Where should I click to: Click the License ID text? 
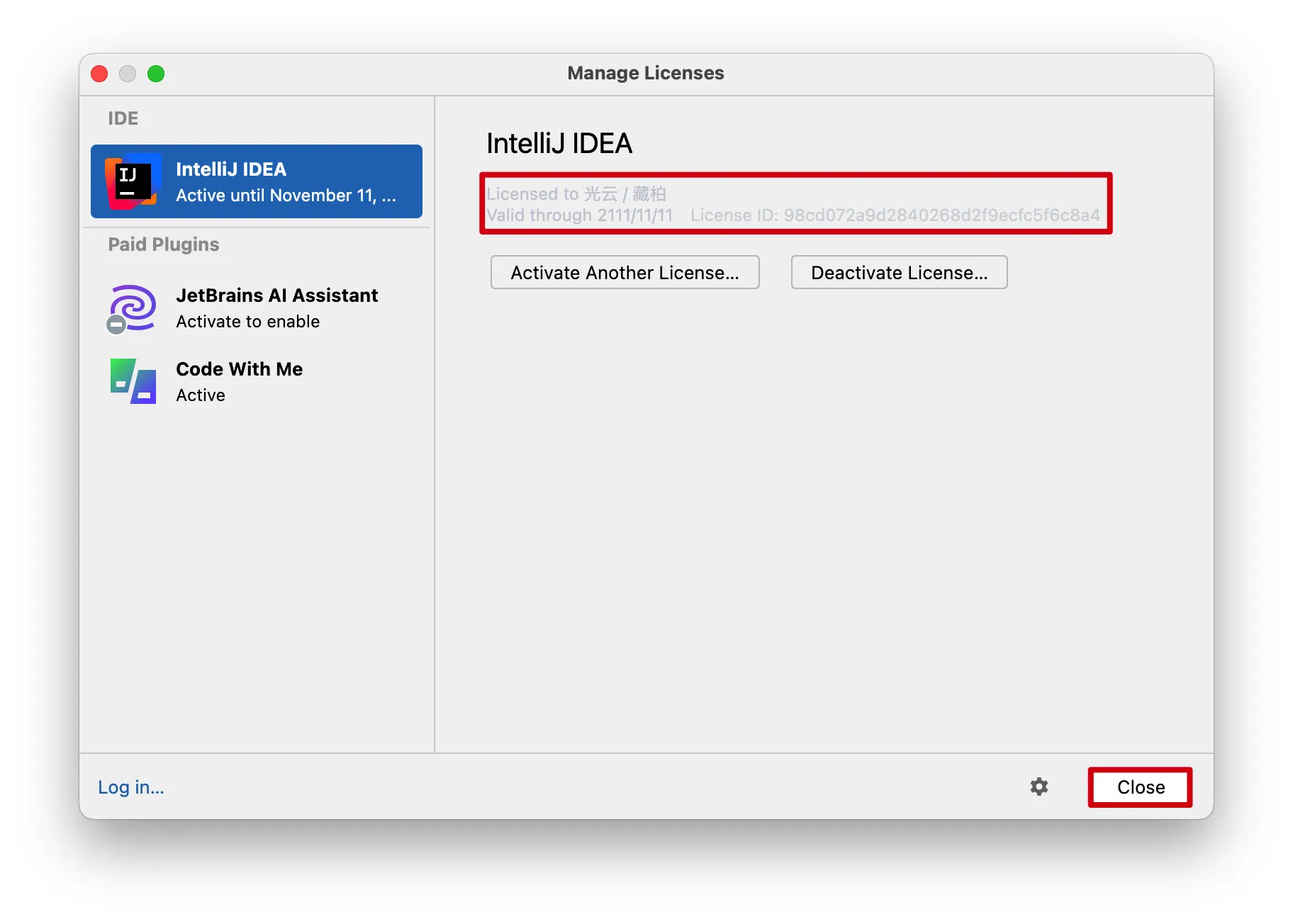(x=895, y=215)
